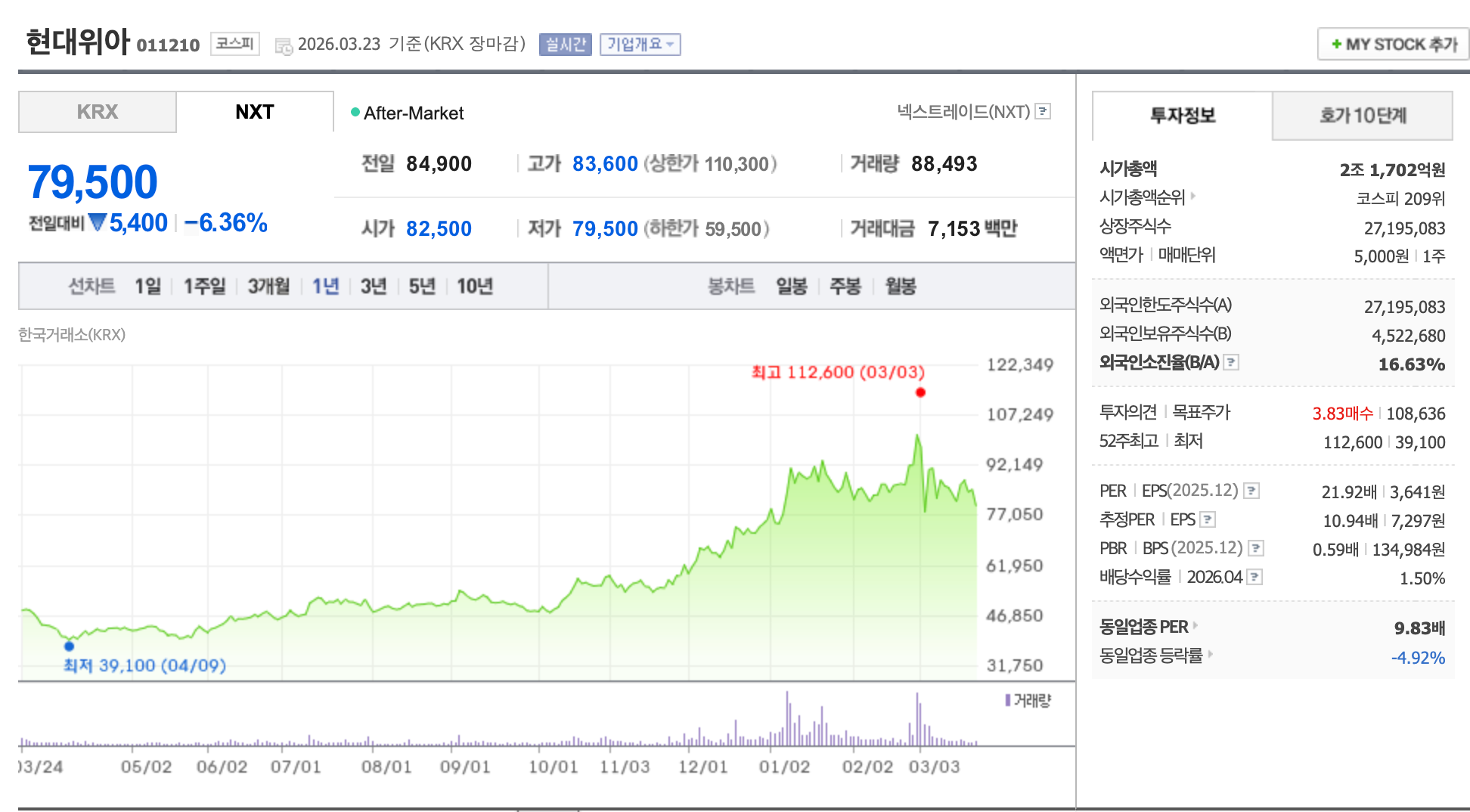Click the 외국인소진율 value 16.63%

tap(1412, 365)
